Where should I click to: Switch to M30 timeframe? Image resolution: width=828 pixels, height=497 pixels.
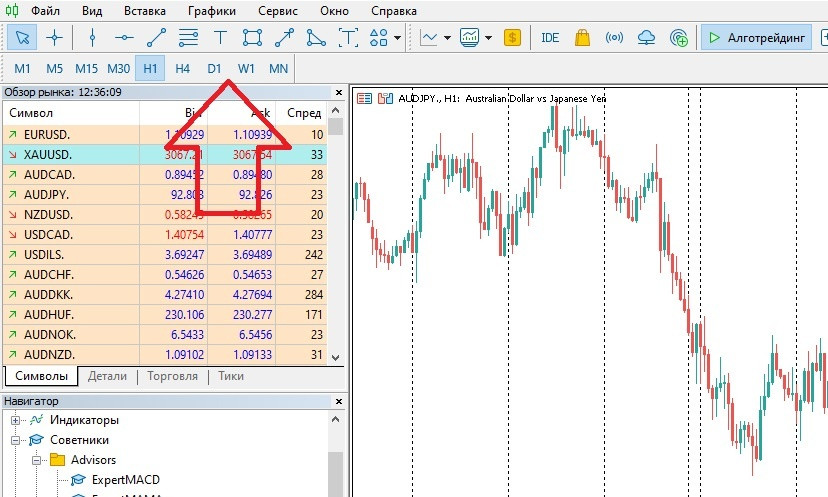tap(118, 69)
